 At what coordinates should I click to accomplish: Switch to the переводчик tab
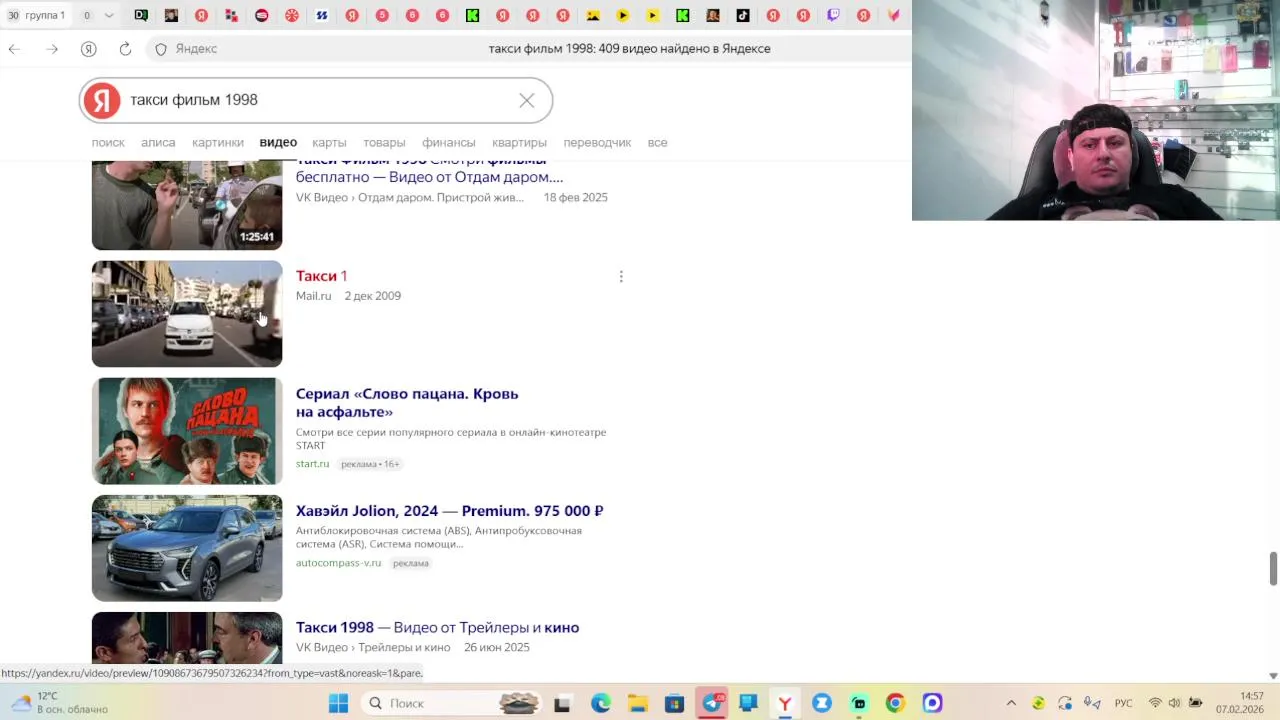click(597, 142)
